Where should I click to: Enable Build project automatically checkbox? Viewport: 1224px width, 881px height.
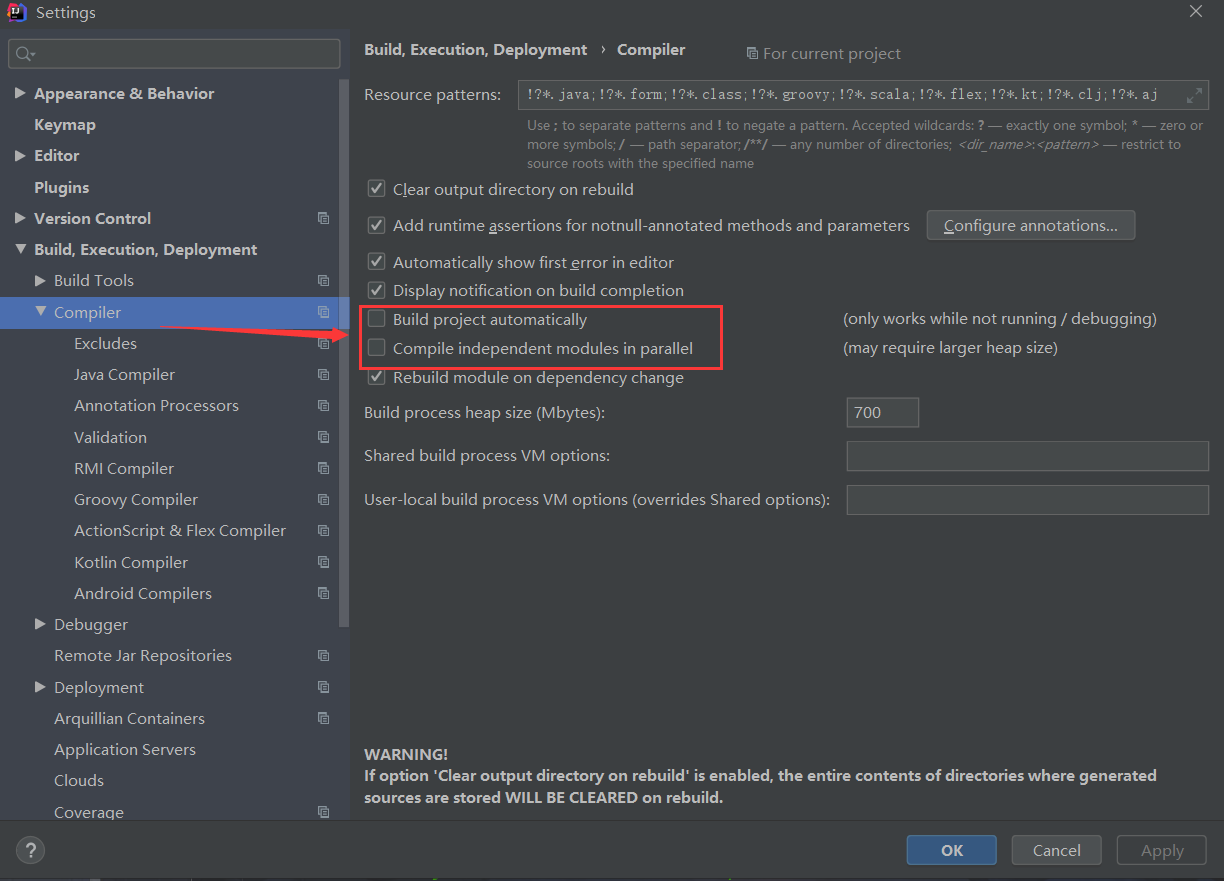(377, 319)
